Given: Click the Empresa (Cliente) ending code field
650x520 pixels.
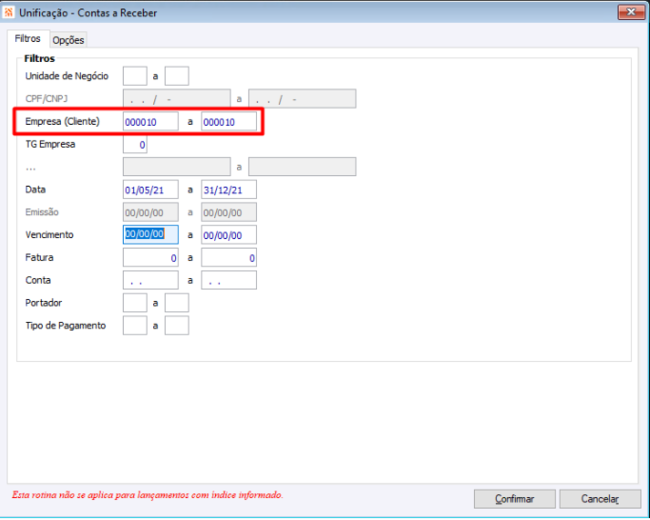Looking at the screenshot, I should 229,121.
